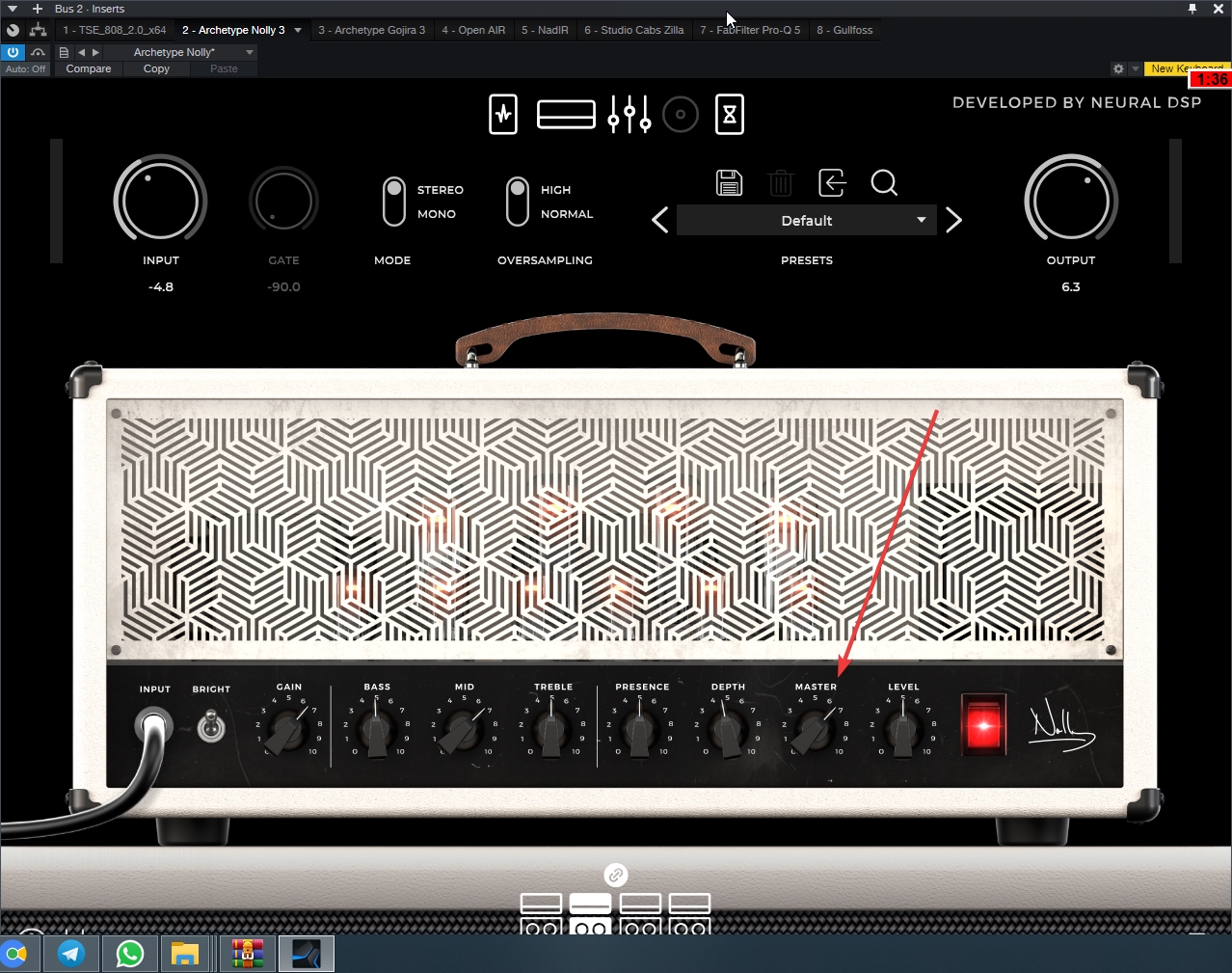
Task: Flip the amp BRIGHT switch
Action: (211, 726)
